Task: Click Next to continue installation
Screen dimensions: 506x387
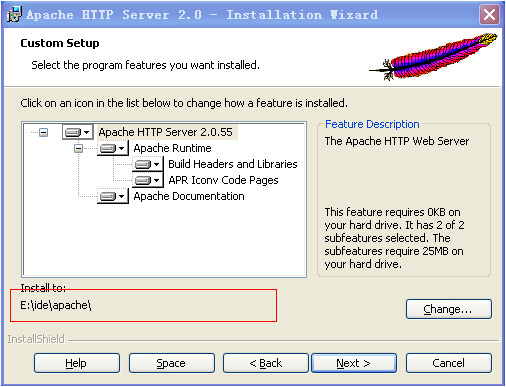Action: (354, 363)
